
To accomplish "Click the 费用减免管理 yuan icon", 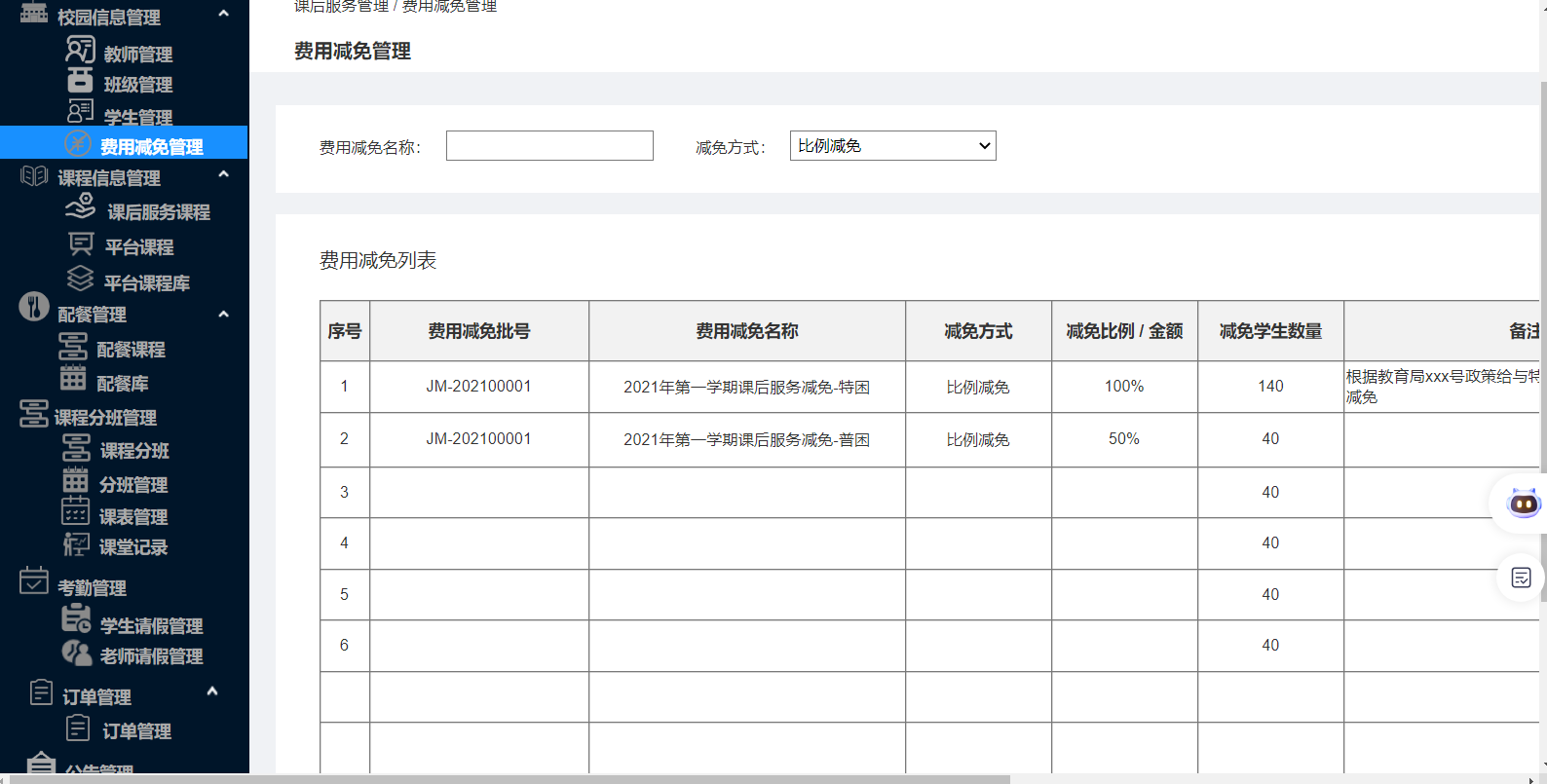I will (78, 143).
